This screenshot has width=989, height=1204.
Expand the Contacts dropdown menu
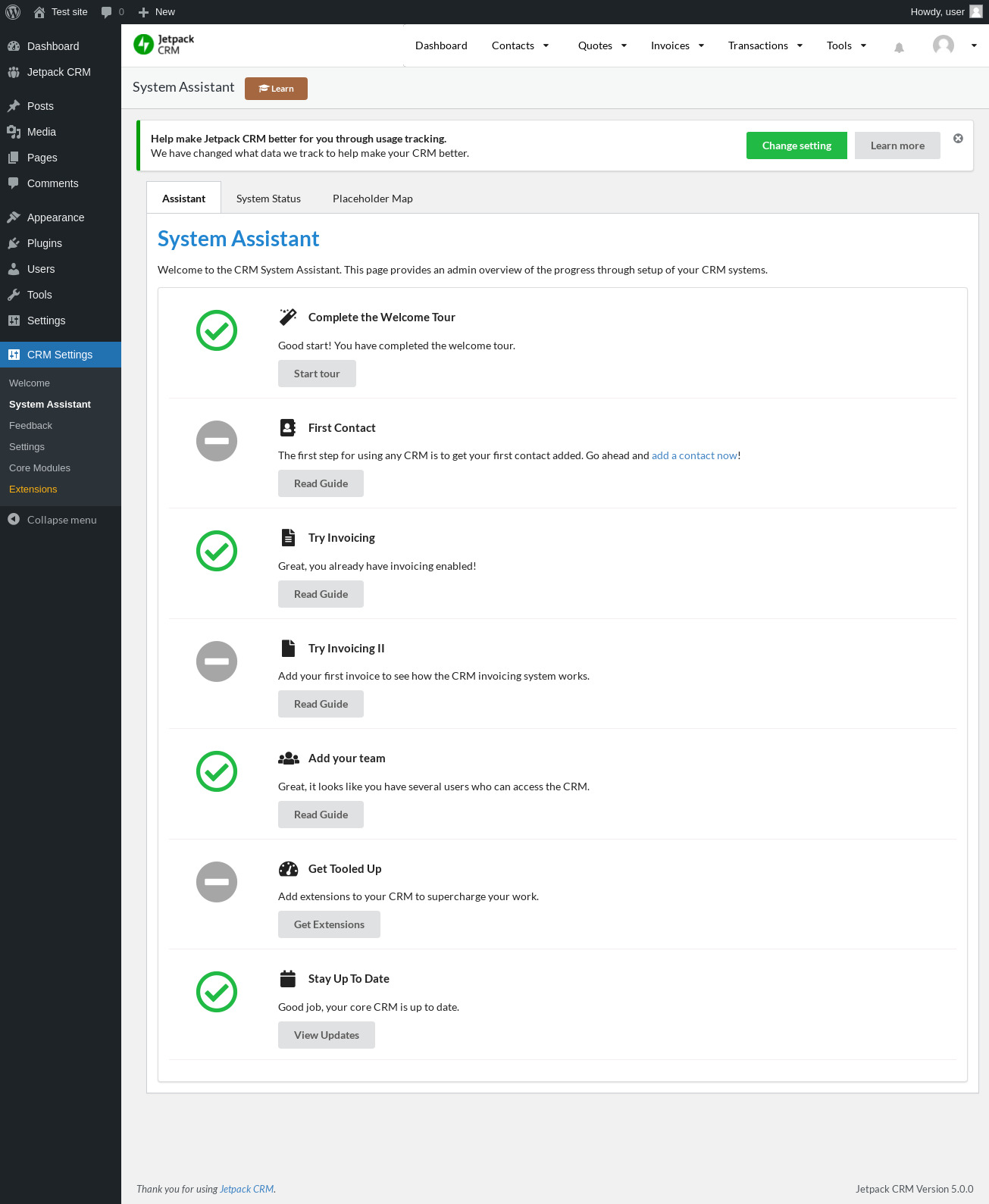pos(521,45)
